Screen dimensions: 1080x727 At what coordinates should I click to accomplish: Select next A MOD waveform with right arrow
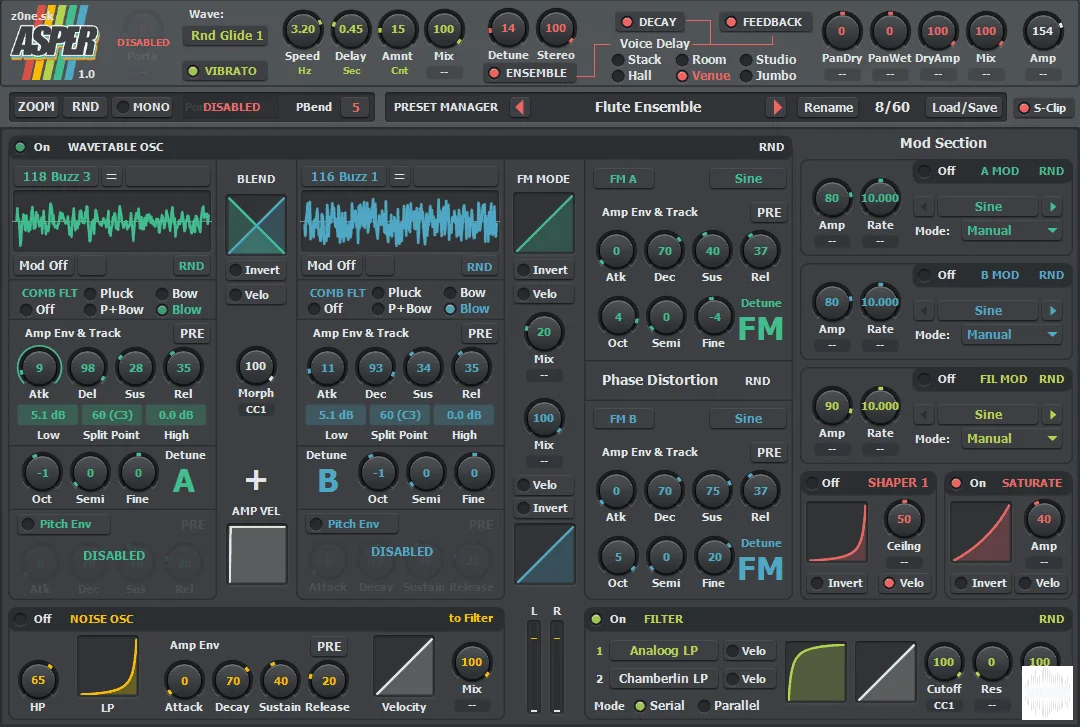tap(1052, 207)
